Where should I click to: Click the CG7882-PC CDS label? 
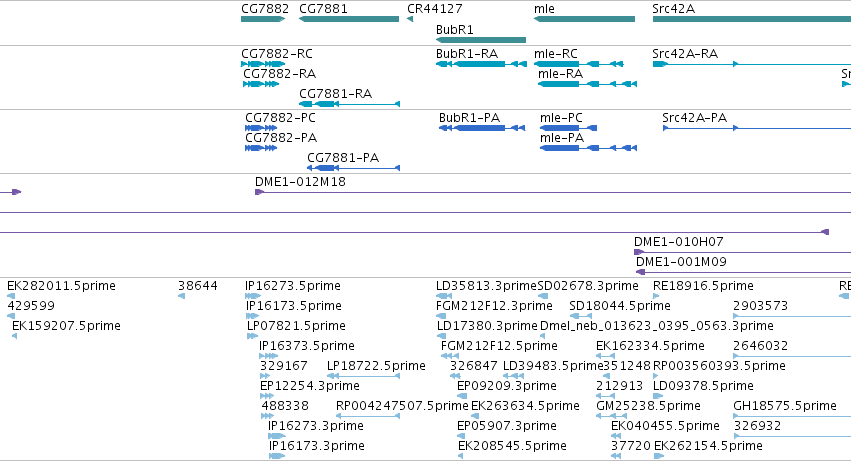(x=280, y=118)
